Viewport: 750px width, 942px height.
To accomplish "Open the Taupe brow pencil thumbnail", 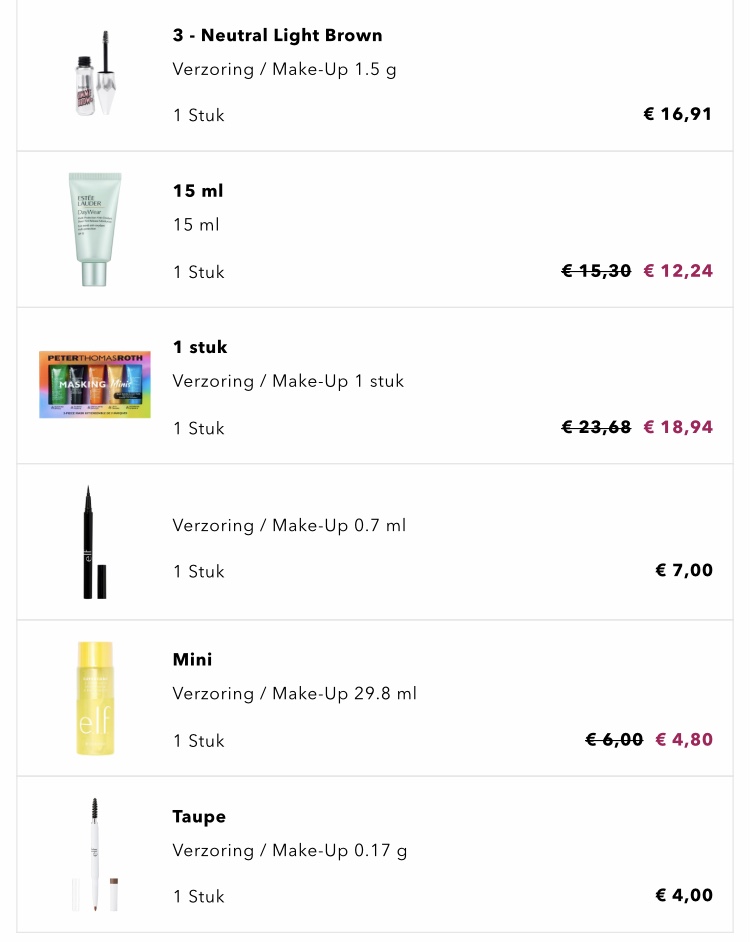I will click(95, 854).
